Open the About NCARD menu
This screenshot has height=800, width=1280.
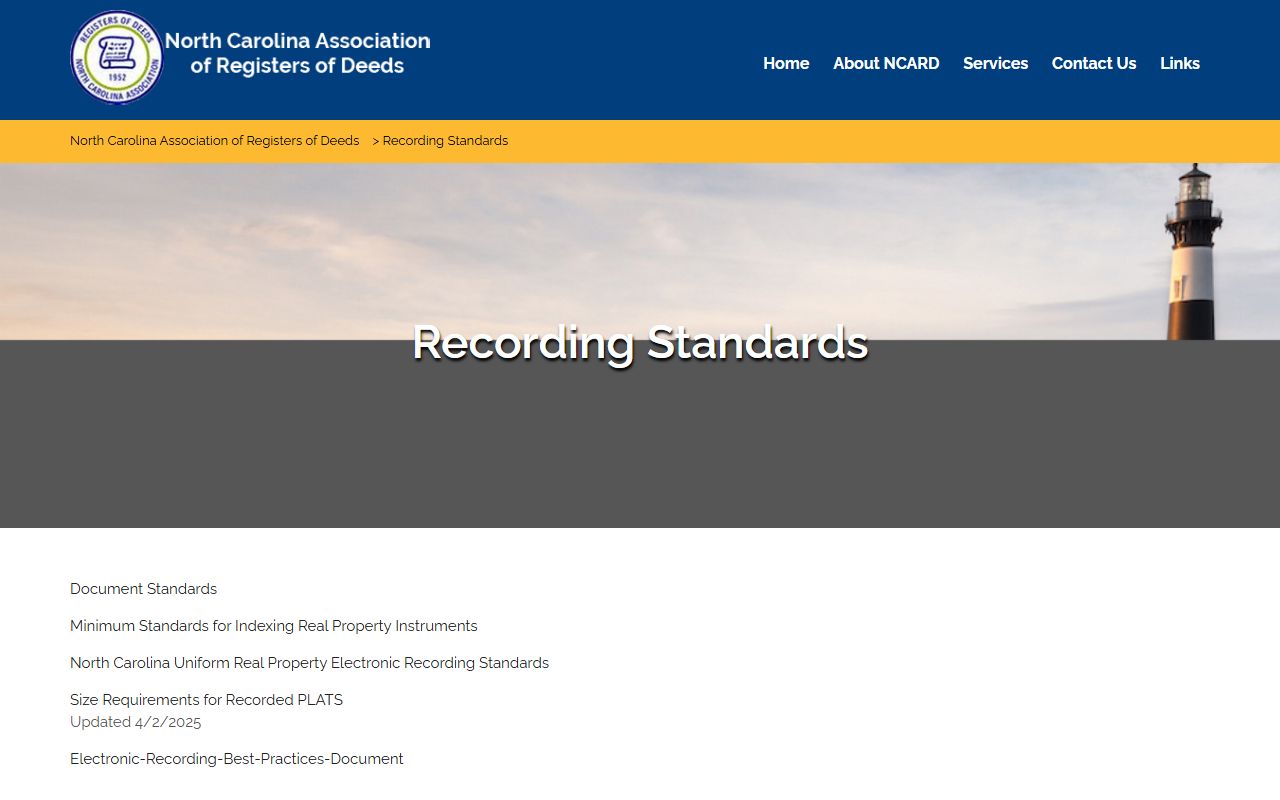[886, 63]
